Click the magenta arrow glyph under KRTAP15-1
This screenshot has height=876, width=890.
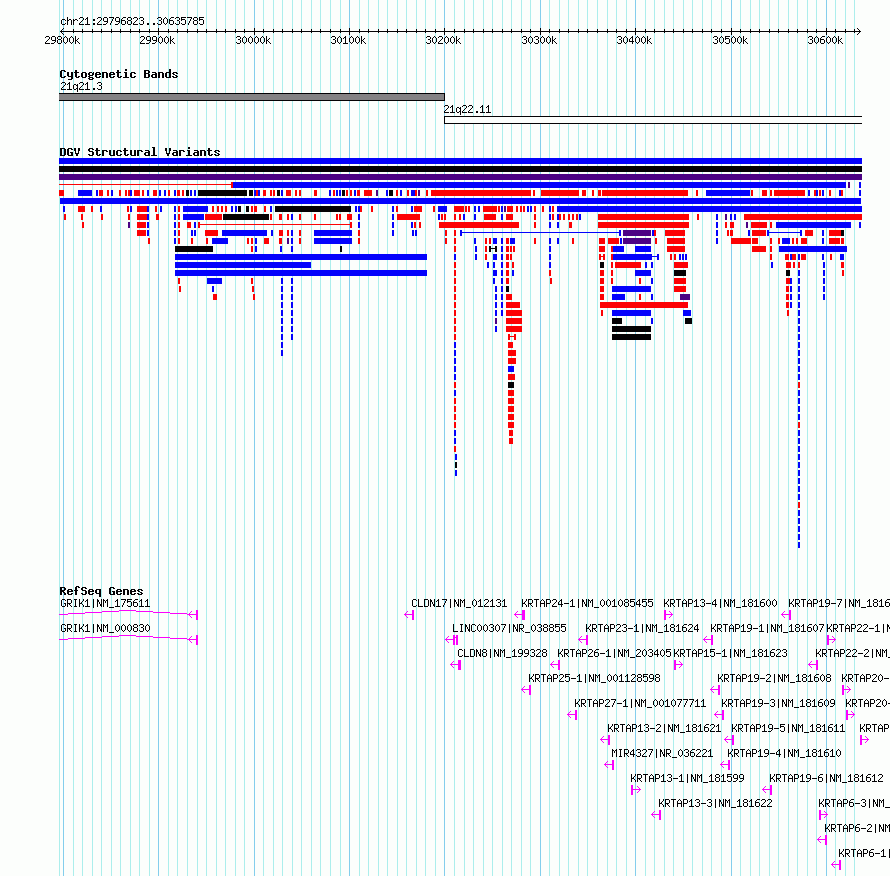pyautogui.click(x=678, y=665)
